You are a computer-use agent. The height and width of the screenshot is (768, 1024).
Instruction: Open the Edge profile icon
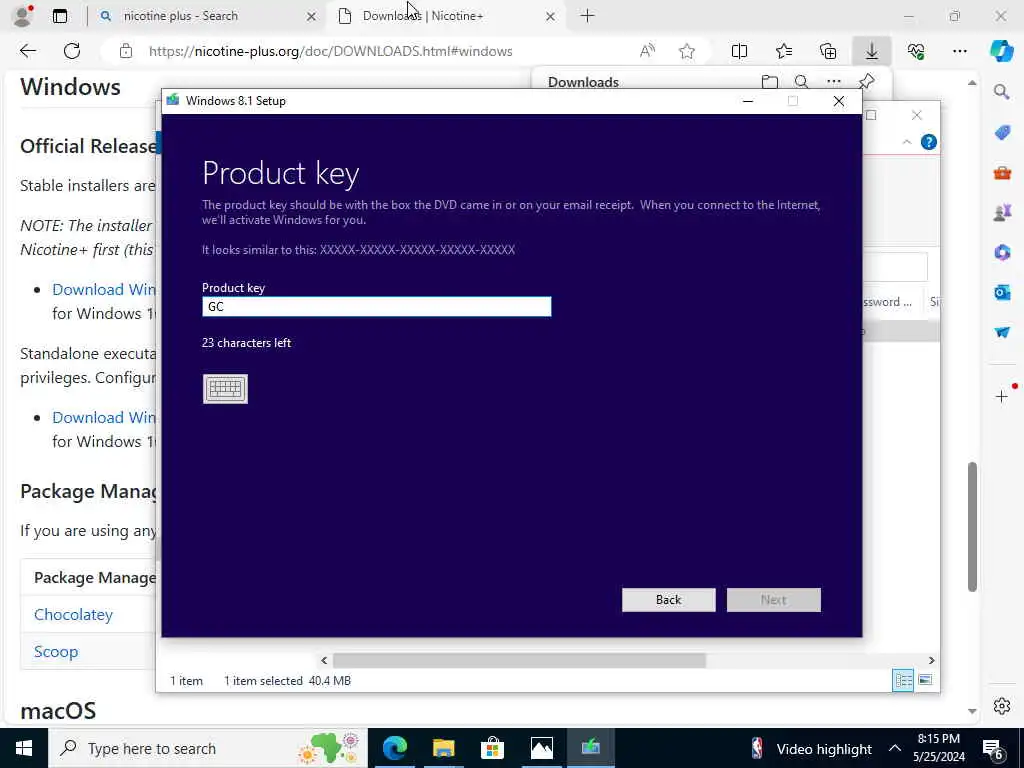tap(23, 16)
